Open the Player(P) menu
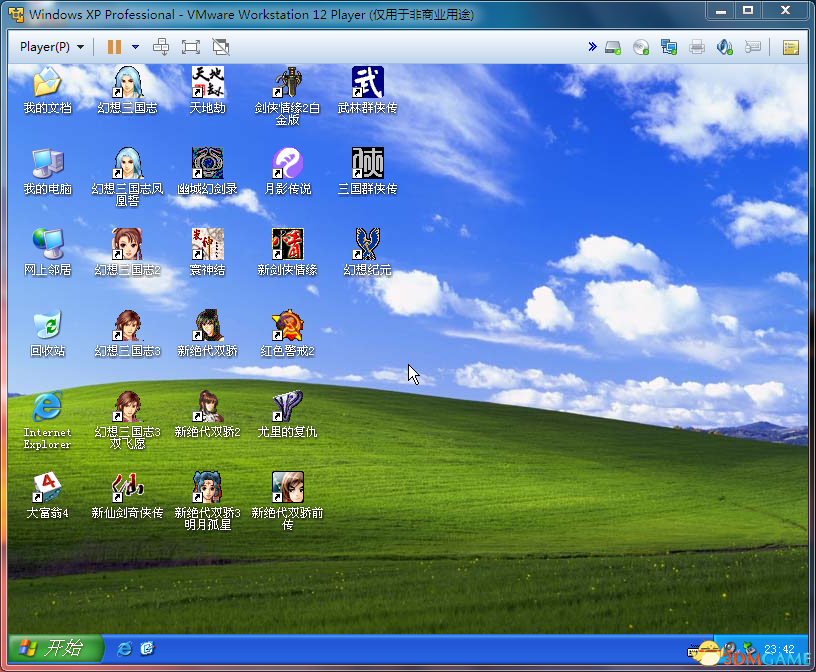 point(52,47)
